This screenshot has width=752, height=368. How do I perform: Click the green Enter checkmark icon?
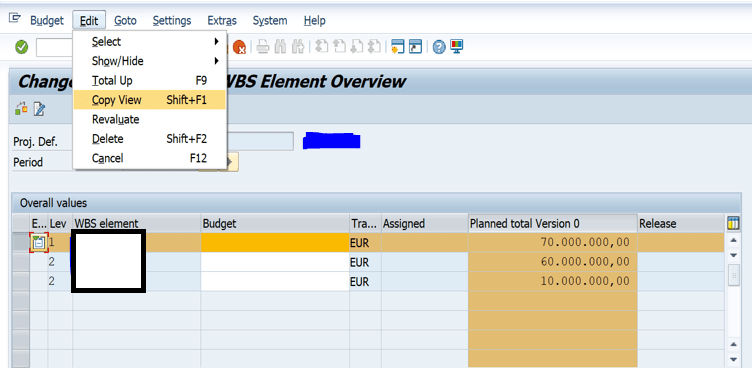click(x=22, y=47)
